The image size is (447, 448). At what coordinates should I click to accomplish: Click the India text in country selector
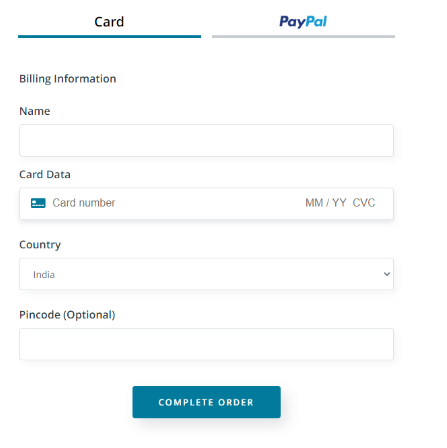(x=44, y=275)
